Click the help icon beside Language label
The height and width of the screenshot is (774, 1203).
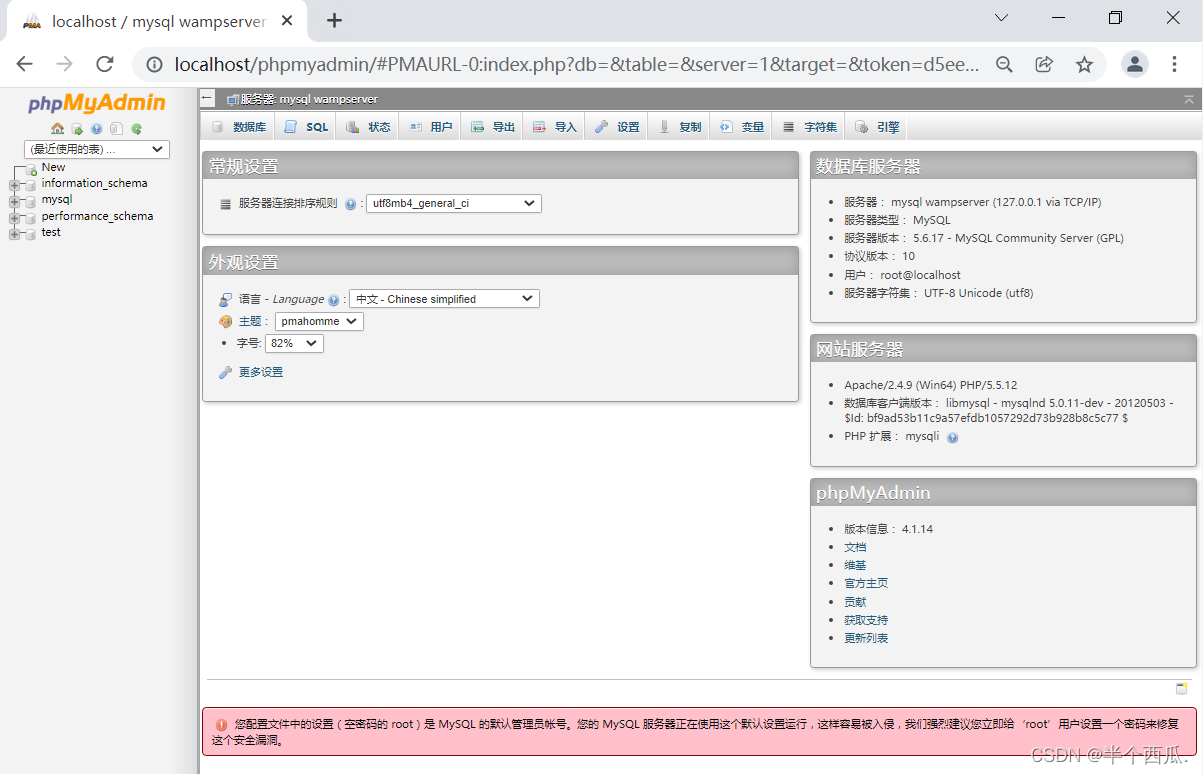click(x=333, y=300)
